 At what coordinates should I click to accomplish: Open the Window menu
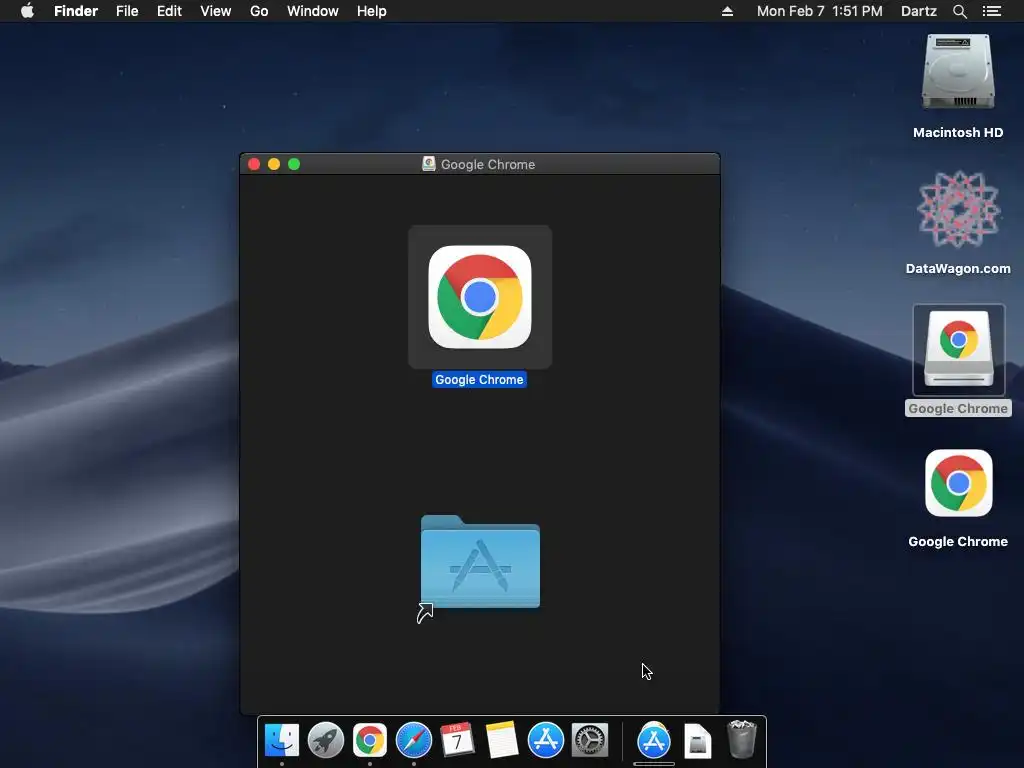313,11
